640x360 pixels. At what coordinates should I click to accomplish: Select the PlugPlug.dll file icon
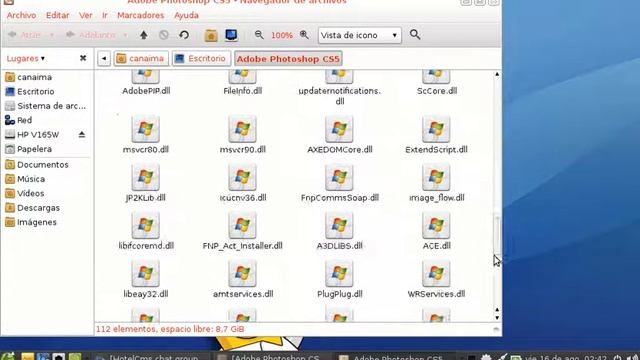[x=339, y=273]
